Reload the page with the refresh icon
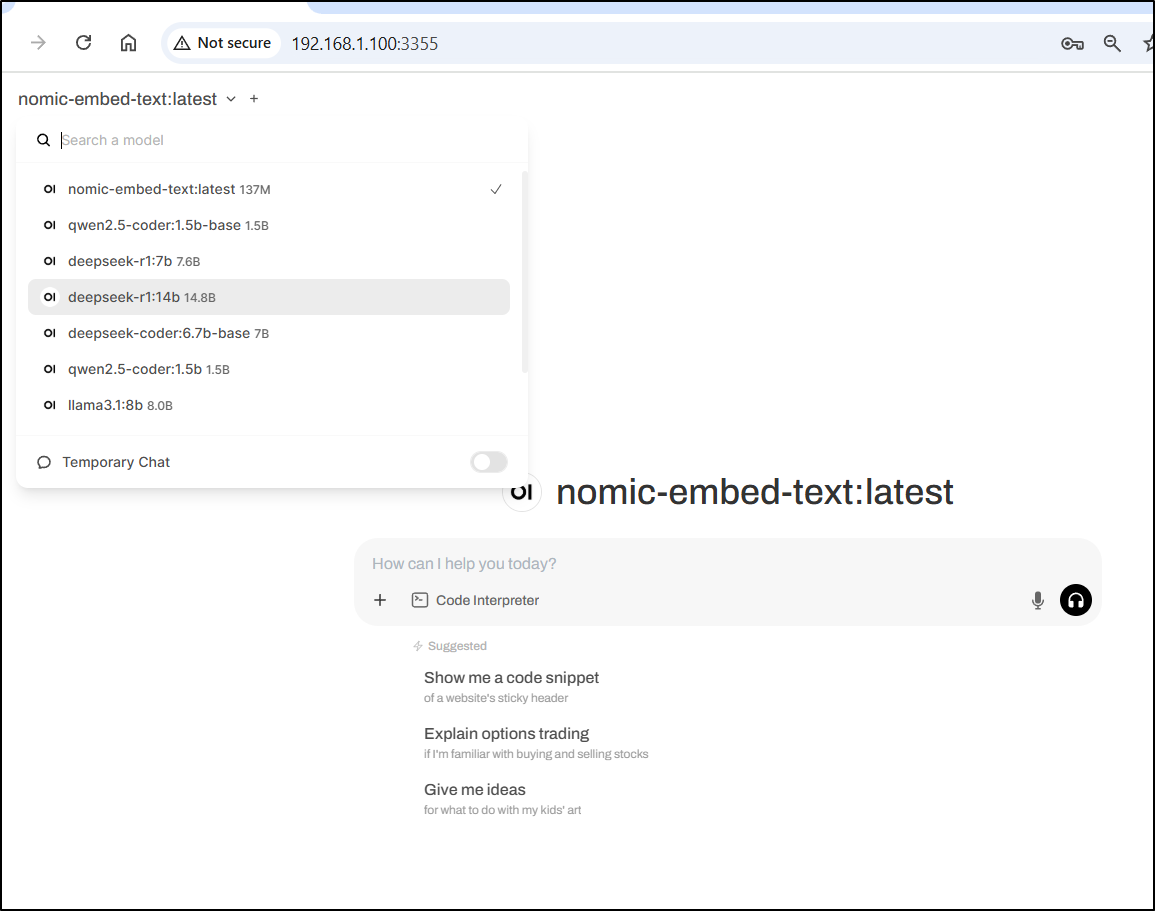The height and width of the screenshot is (911, 1155). click(83, 43)
